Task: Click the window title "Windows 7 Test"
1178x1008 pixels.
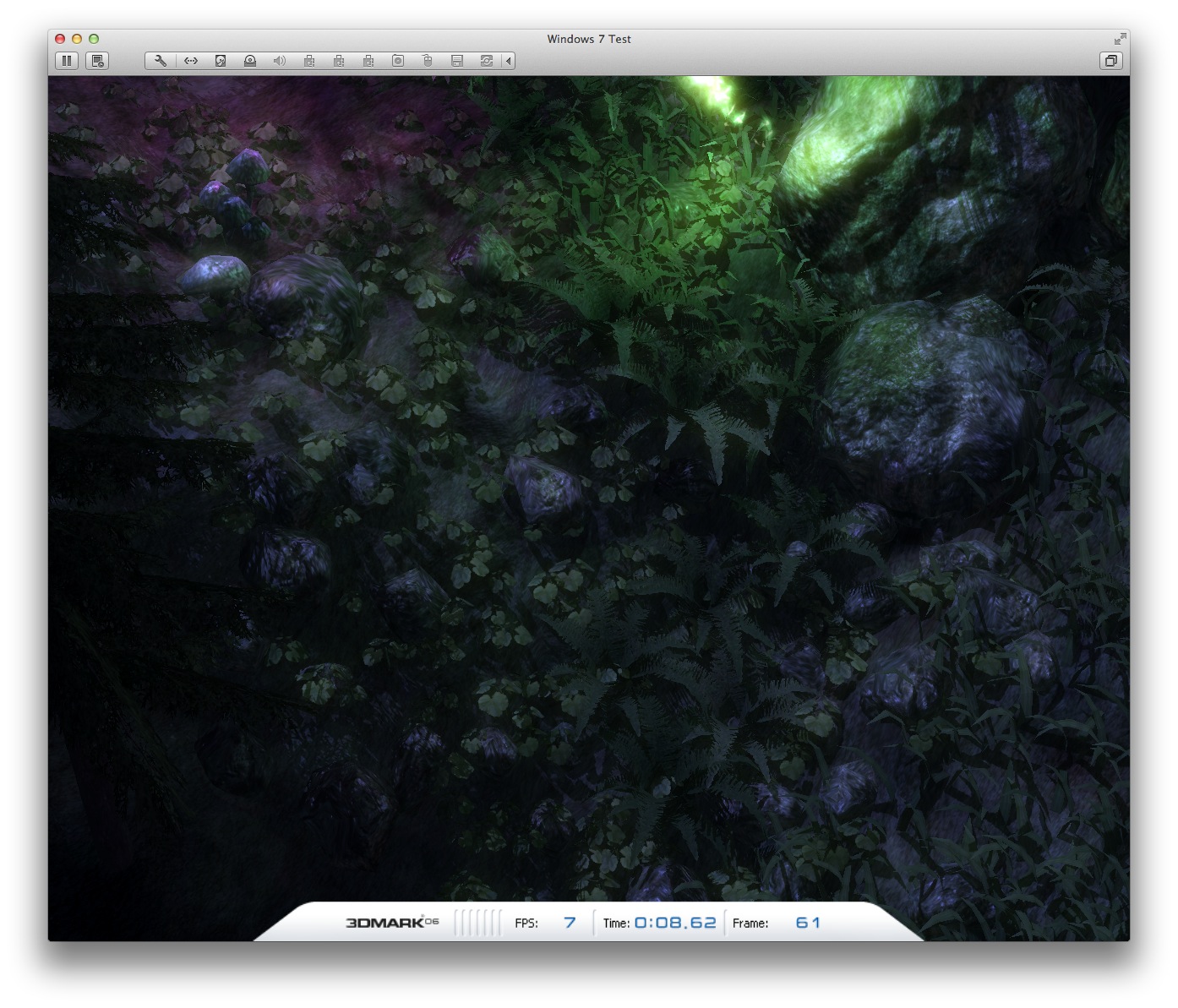Action: 589,39
